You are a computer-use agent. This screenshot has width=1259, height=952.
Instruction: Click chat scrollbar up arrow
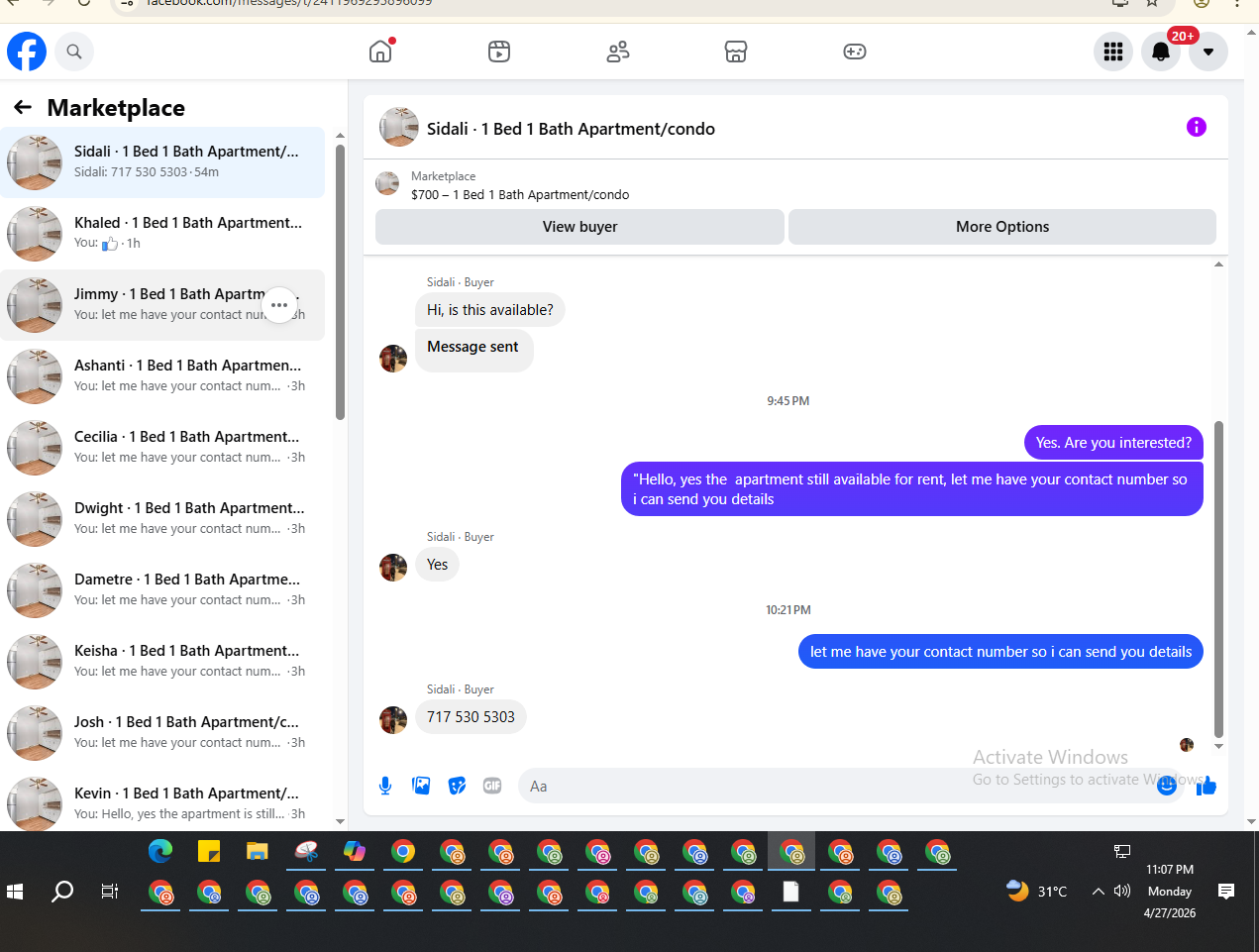click(x=1218, y=264)
